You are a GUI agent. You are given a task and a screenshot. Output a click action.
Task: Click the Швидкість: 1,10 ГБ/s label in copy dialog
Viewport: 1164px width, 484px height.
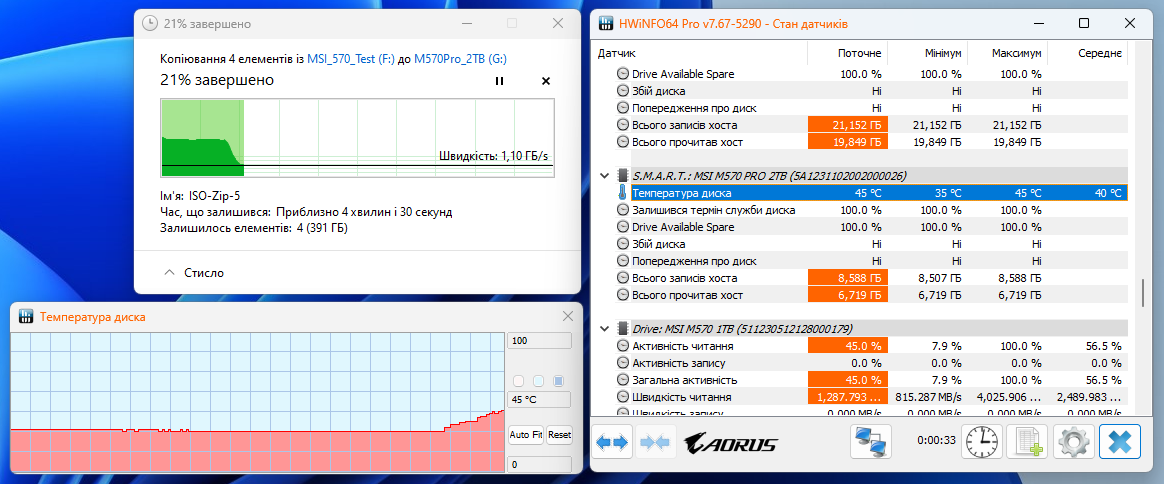[x=495, y=155]
